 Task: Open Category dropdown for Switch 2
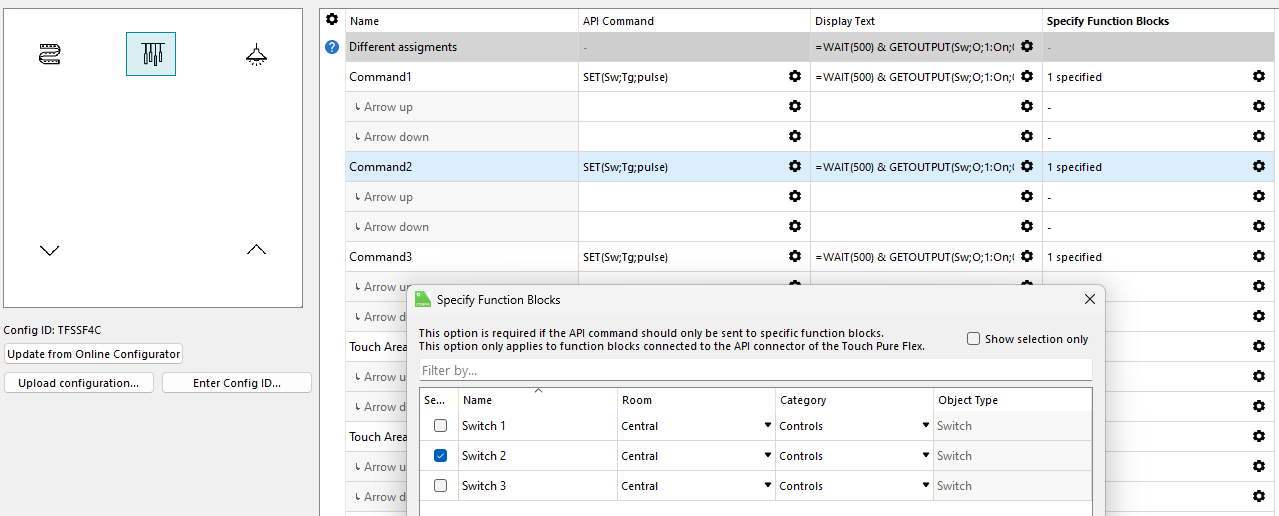(x=926, y=456)
